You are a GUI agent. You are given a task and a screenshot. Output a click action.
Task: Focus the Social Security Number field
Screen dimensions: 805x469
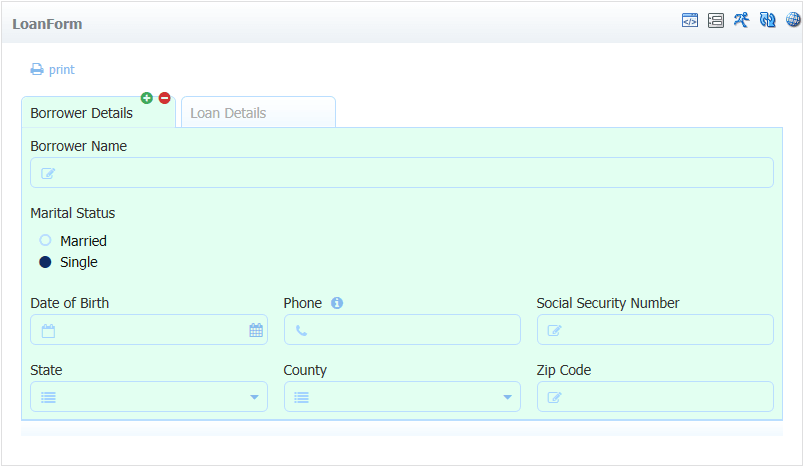pos(655,329)
